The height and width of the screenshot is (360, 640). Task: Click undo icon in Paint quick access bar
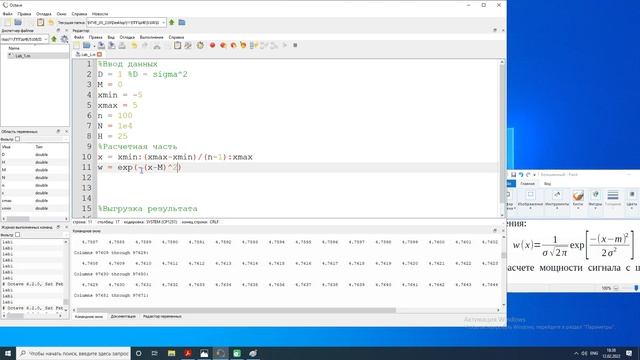click(521, 175)
